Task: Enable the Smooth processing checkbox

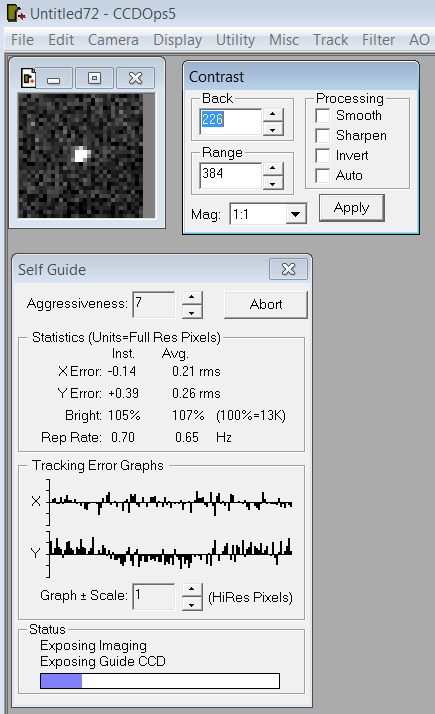Action: click(322, 116)
